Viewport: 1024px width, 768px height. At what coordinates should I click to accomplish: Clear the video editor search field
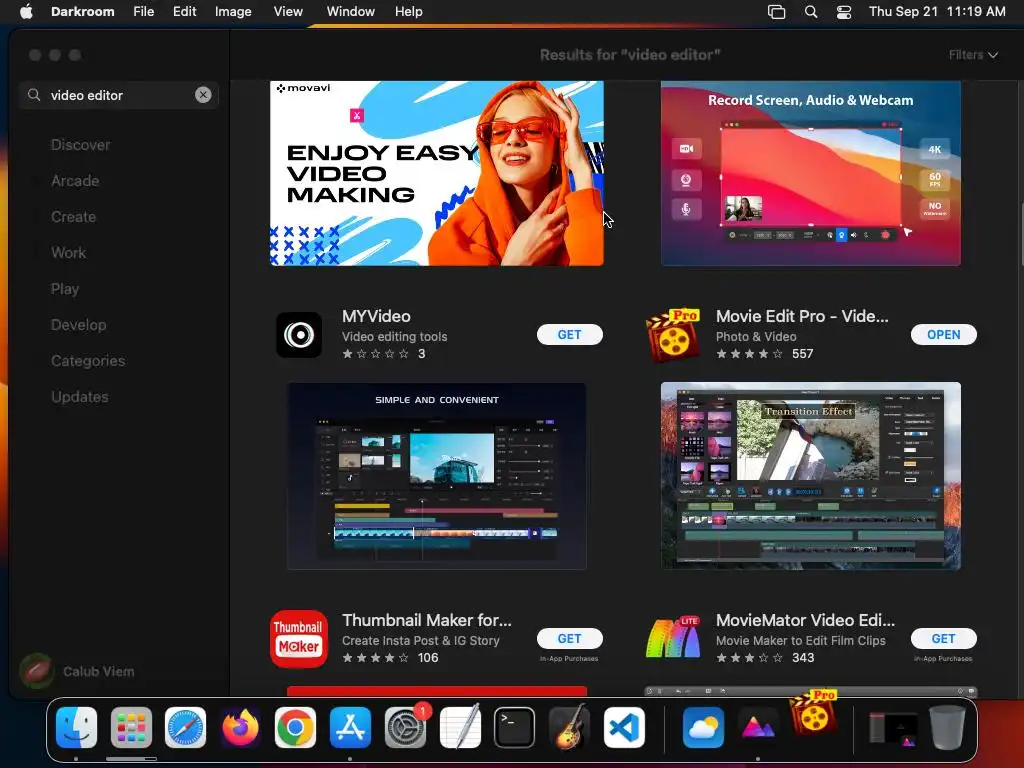[x=203, y=95]
